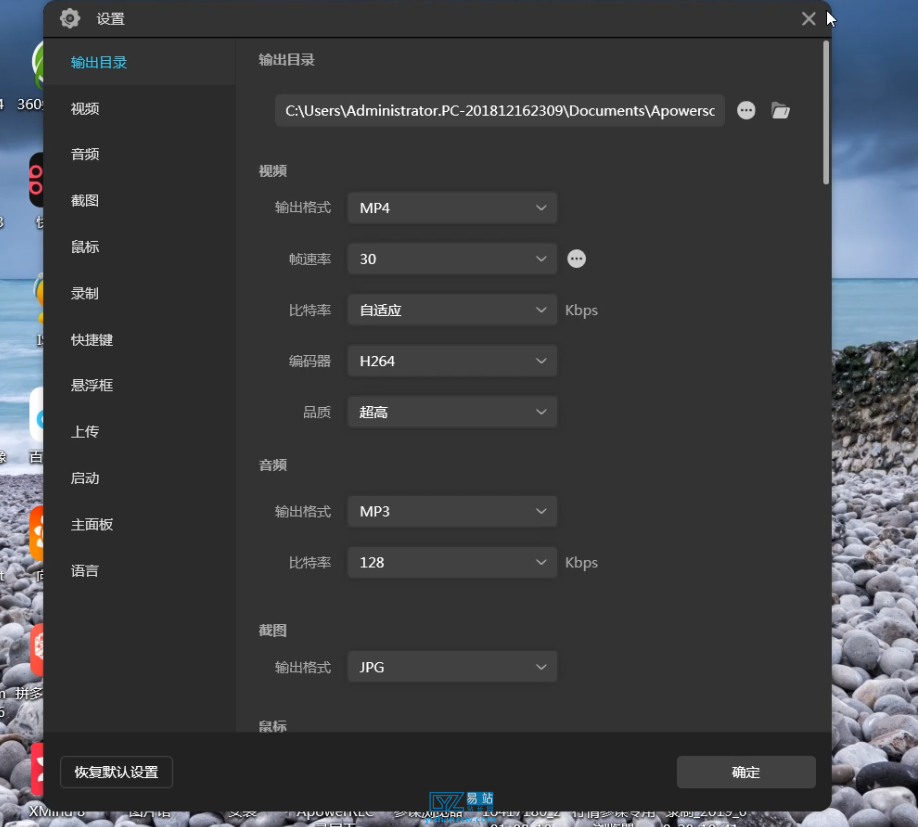Image resolution: width=918 pixels, height=827 pixels.
Task: Open the 自适应 bitrate dropdown
Action: 451,309
